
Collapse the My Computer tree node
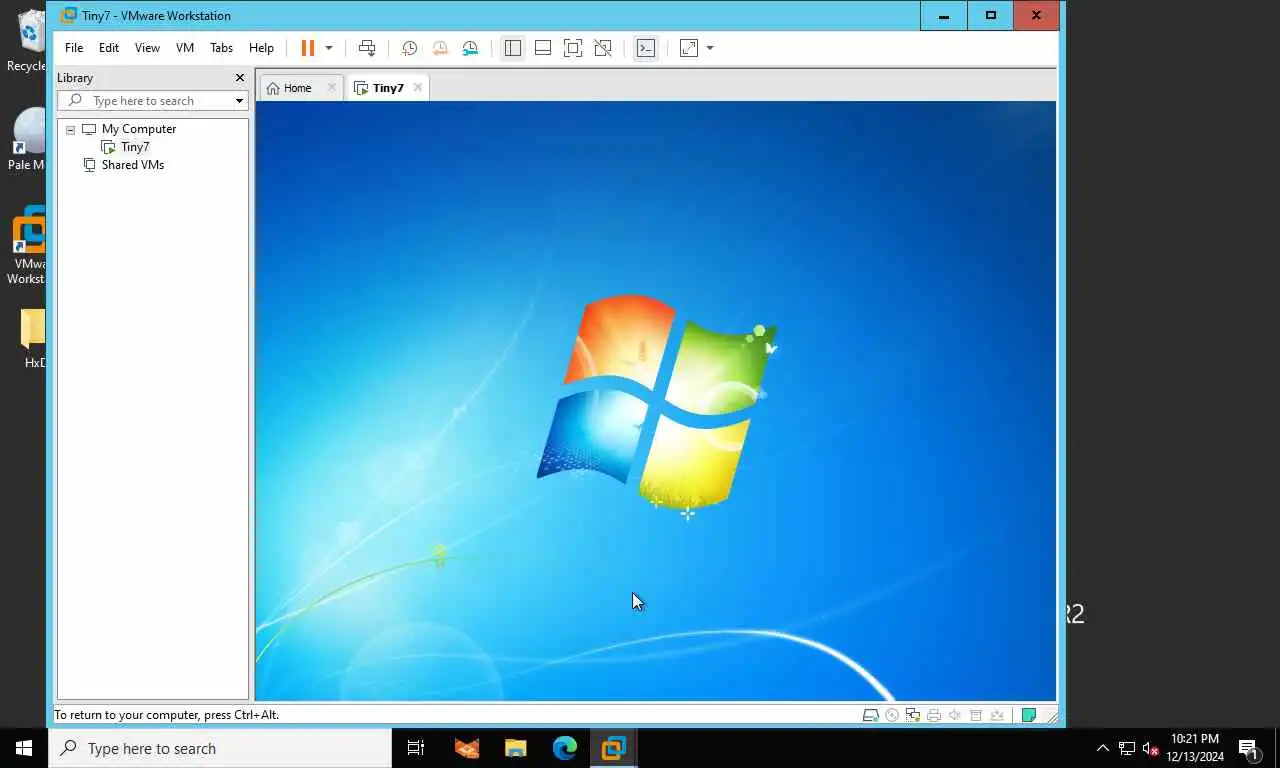pyautogui.click(x=70, y=130)
